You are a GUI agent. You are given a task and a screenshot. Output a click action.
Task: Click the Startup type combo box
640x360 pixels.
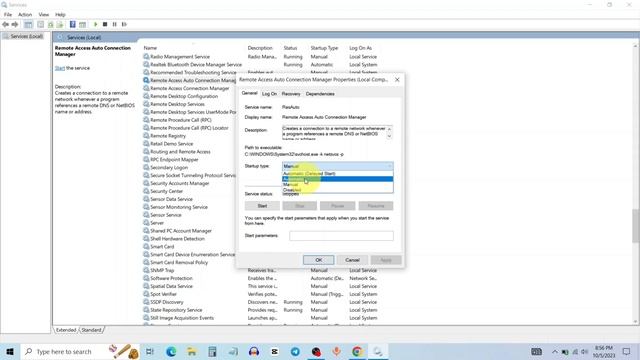tap(338, 166)
